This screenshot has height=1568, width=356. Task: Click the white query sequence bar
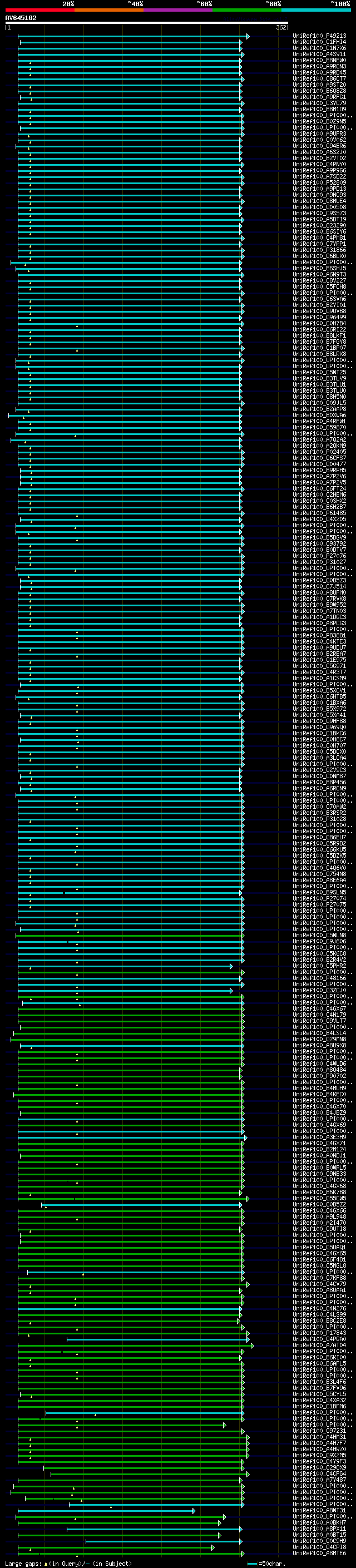[x=147, y=22]
